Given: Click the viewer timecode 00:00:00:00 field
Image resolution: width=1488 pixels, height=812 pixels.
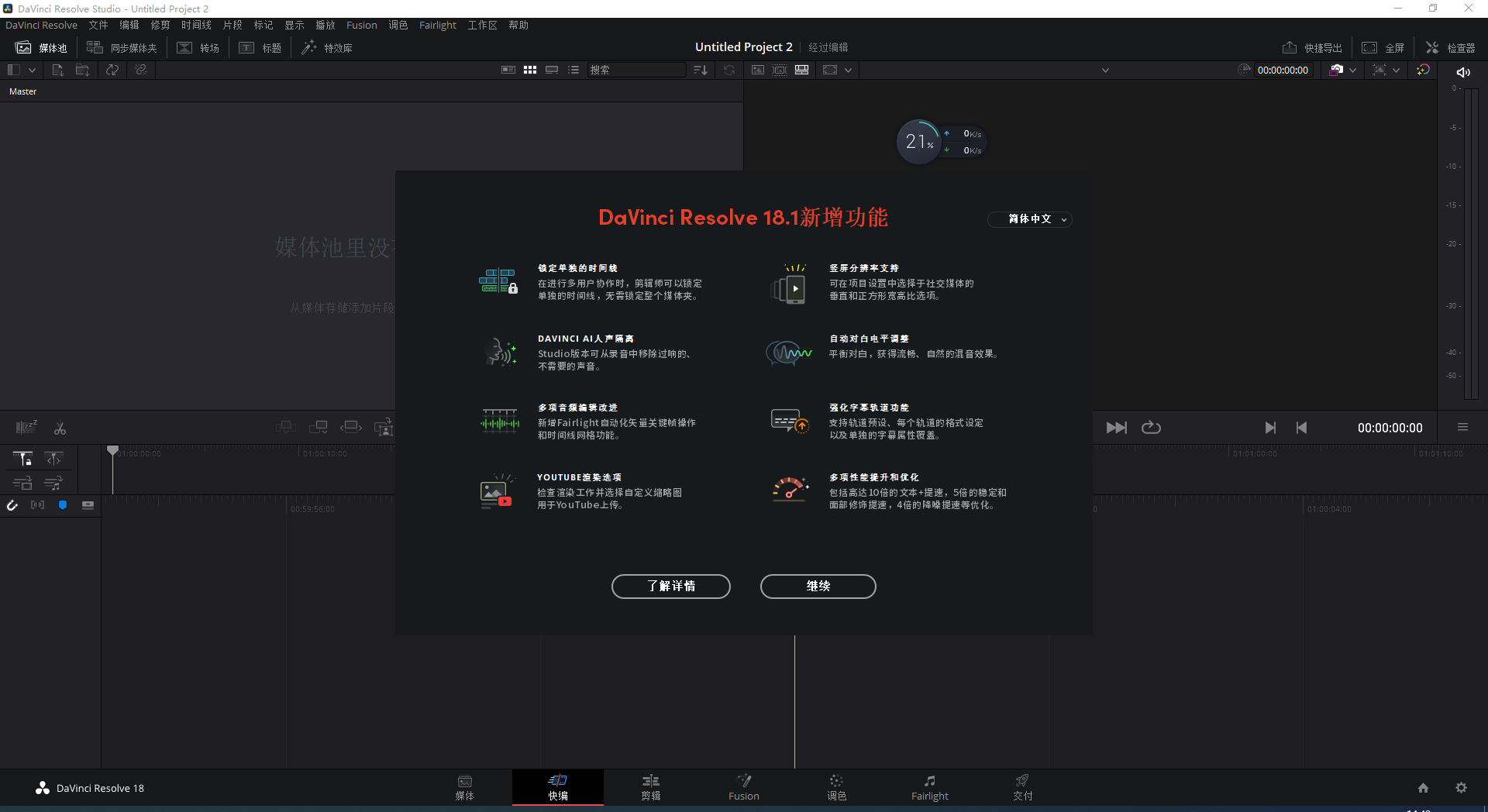Looking at the screenshot, I should point(1283,70).
